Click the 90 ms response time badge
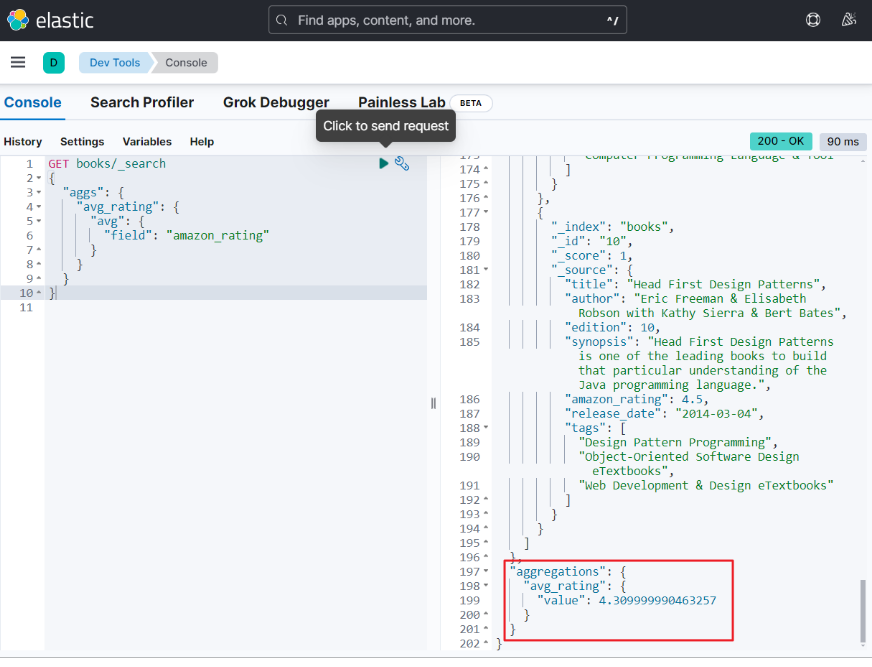 click(843, 141)
